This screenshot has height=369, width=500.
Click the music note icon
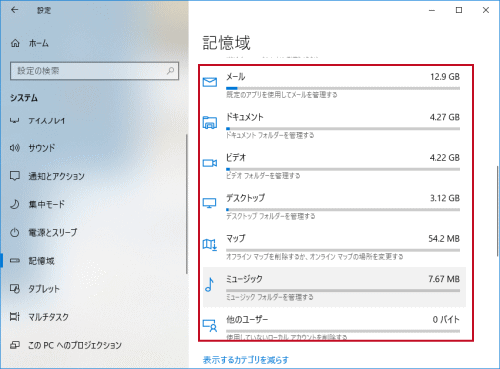[x=209, y=285]
